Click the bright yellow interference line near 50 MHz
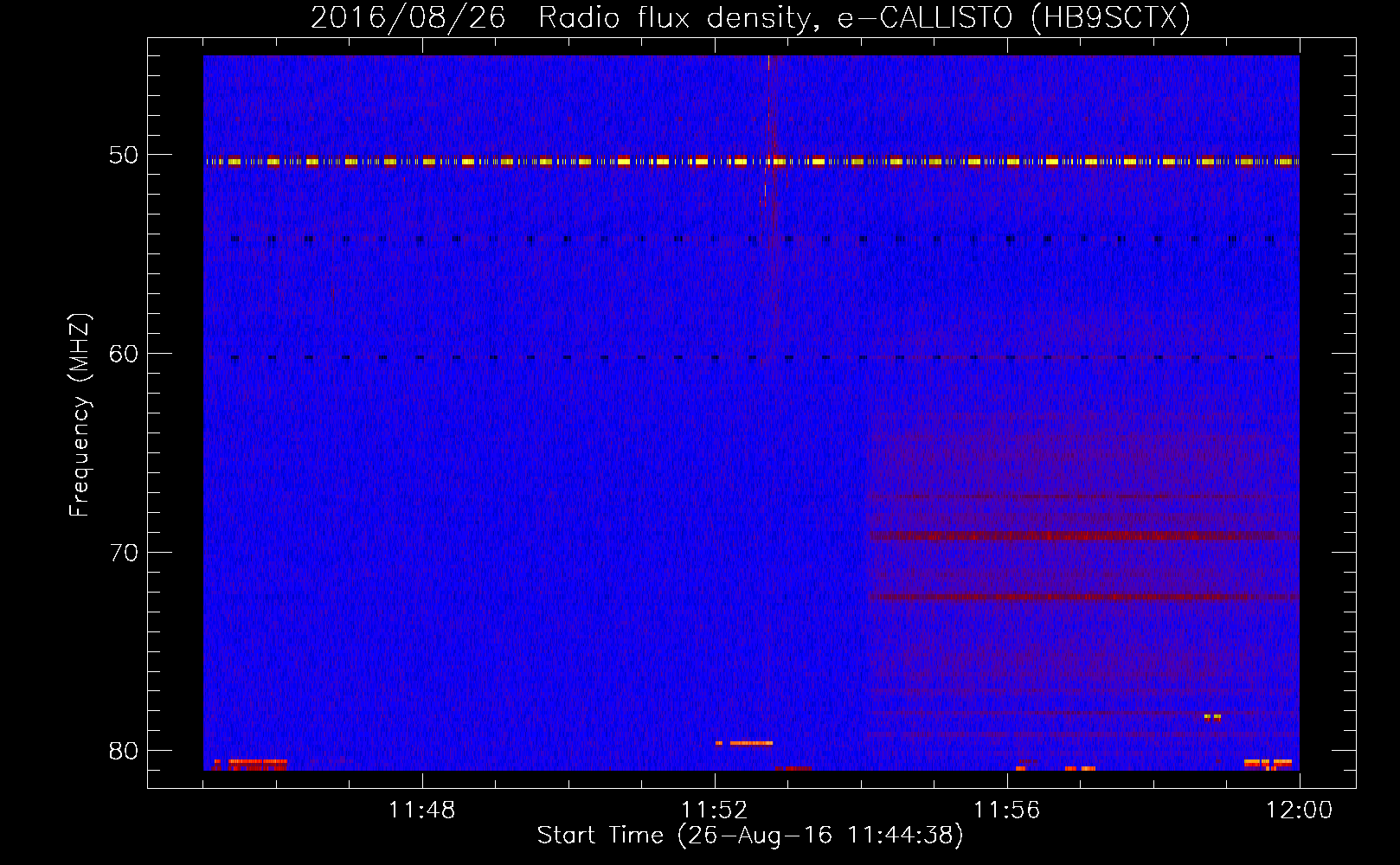 point(751,162)
